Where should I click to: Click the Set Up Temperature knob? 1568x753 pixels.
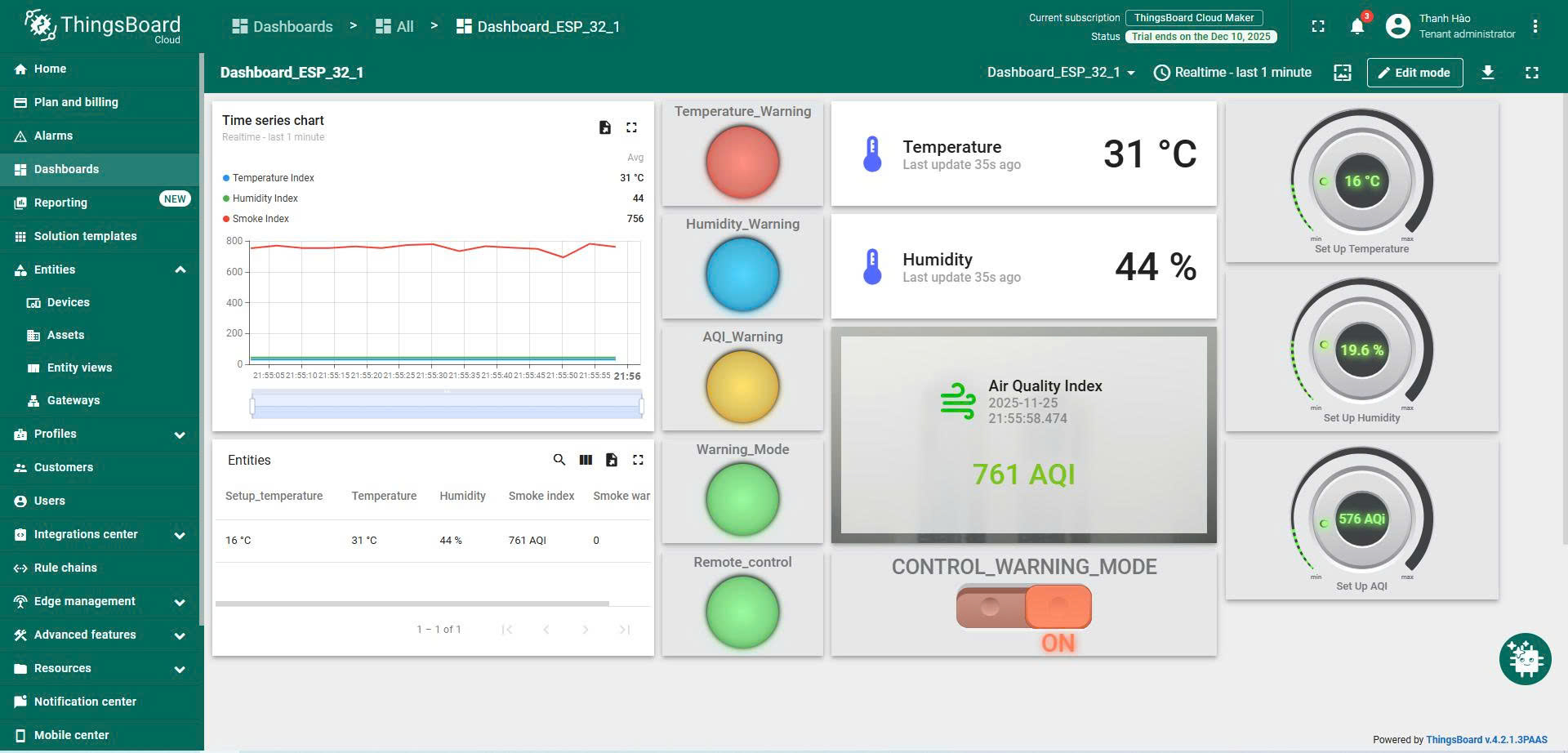pyautogui.click(x=1361, y=181)
